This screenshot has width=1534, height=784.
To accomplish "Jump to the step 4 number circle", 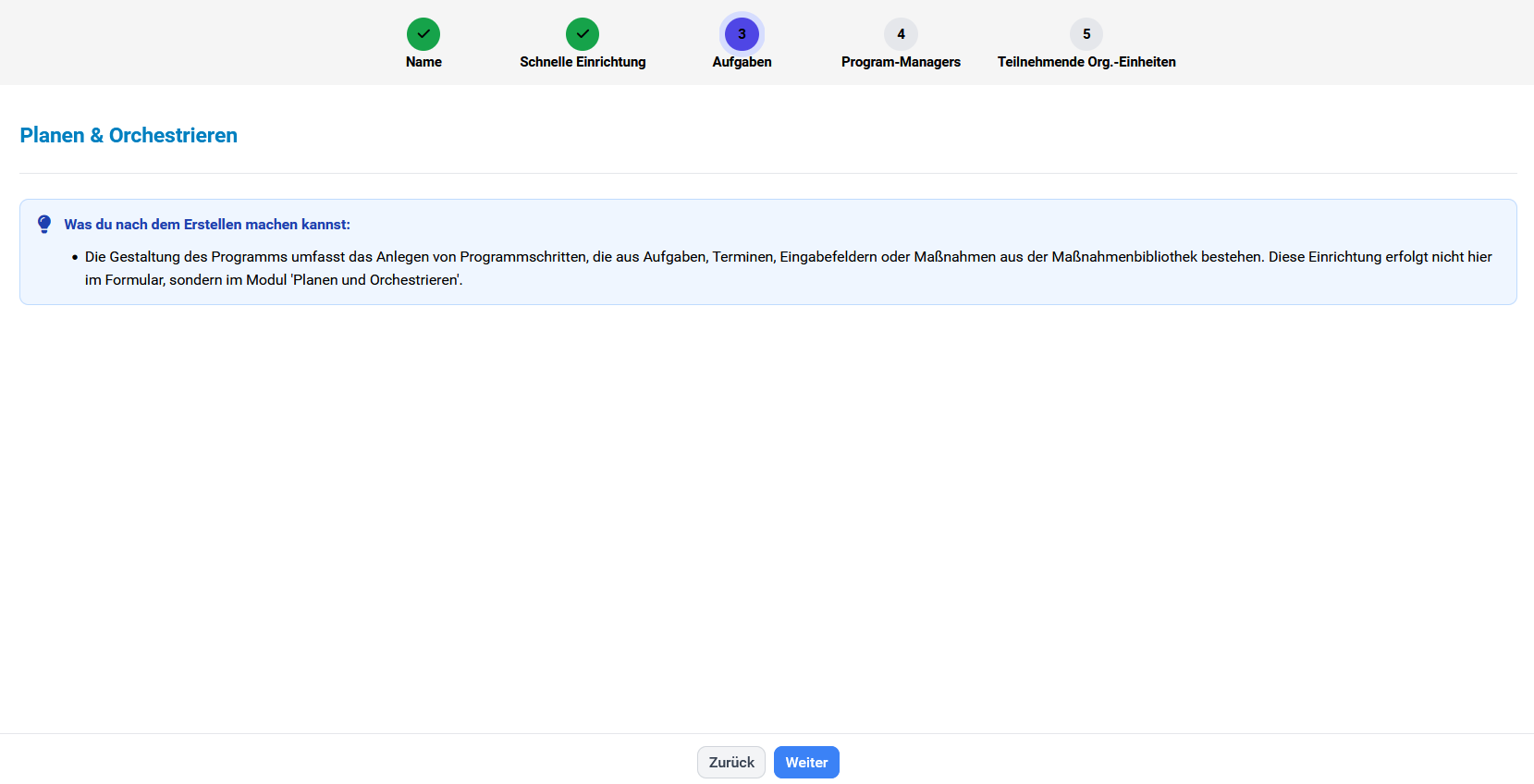I will [x=901, y=34].
